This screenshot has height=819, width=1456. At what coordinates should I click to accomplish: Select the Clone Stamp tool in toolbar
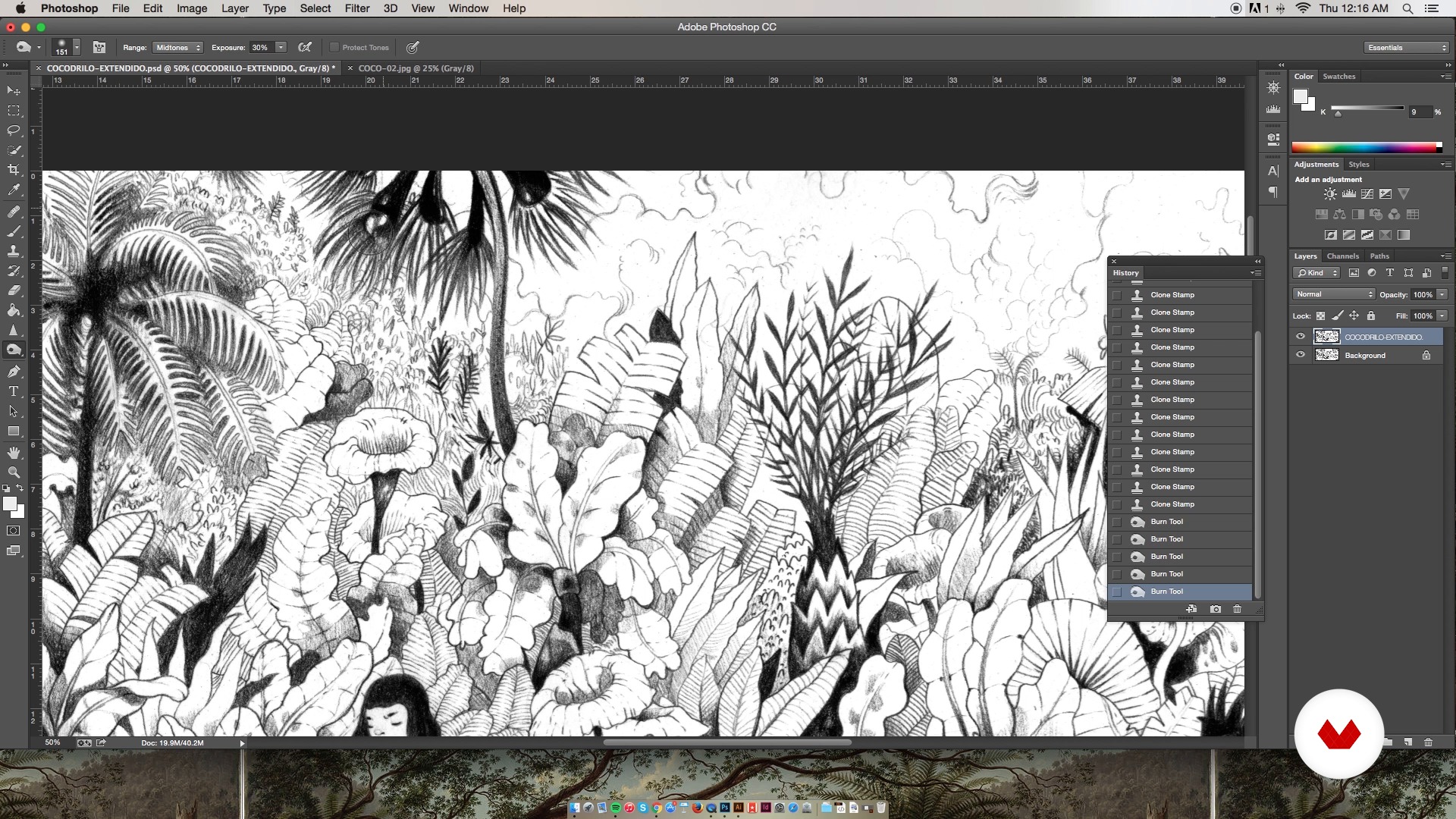(14, 251)
